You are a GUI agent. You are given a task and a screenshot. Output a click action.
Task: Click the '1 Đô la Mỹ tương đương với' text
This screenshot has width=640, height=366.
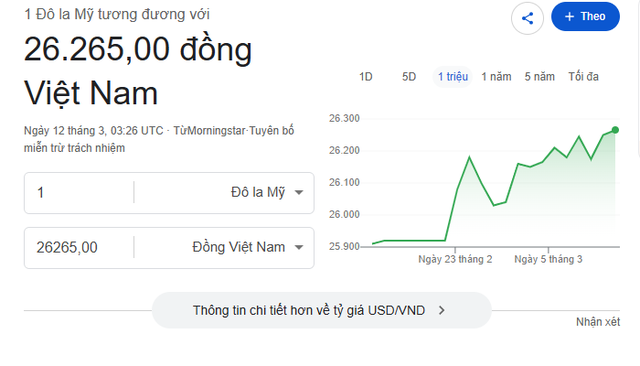(117, 14)
